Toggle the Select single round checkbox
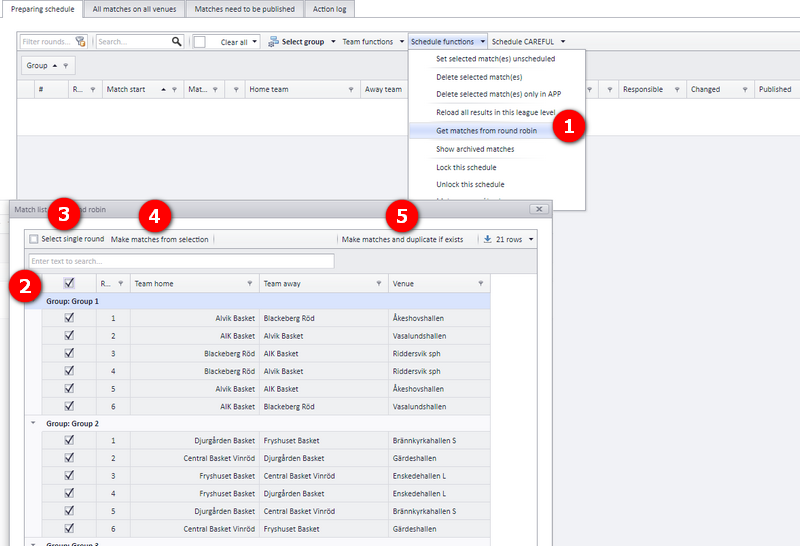This screenshot has height=546, width=800. (x=34, y=239)
